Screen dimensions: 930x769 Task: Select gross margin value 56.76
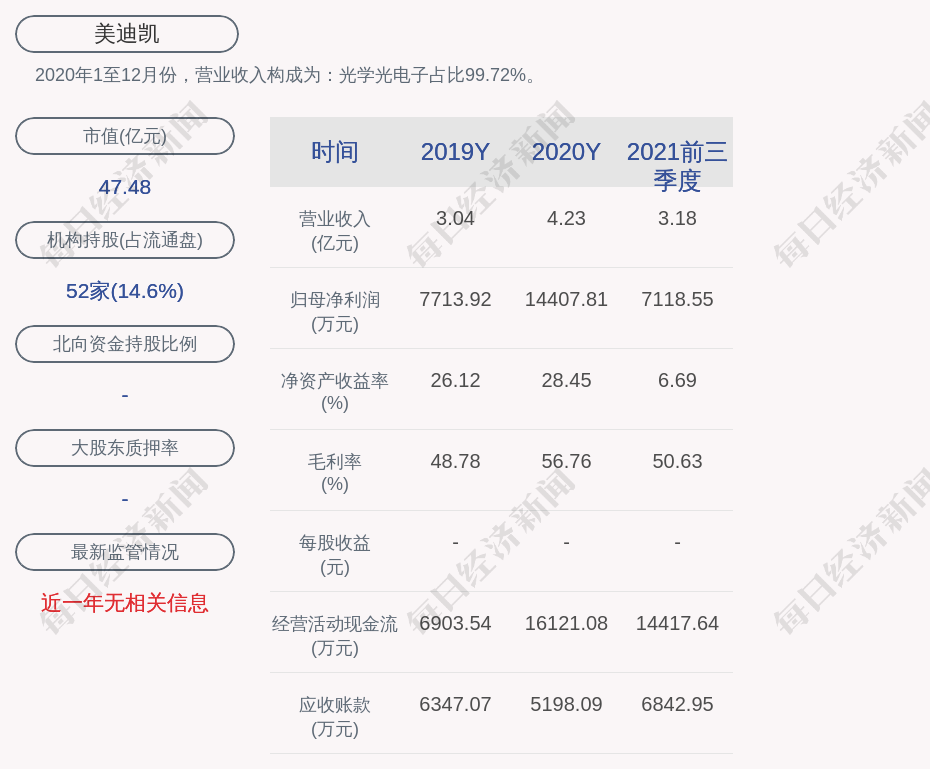pyautogui.click(x=566, y=461)
